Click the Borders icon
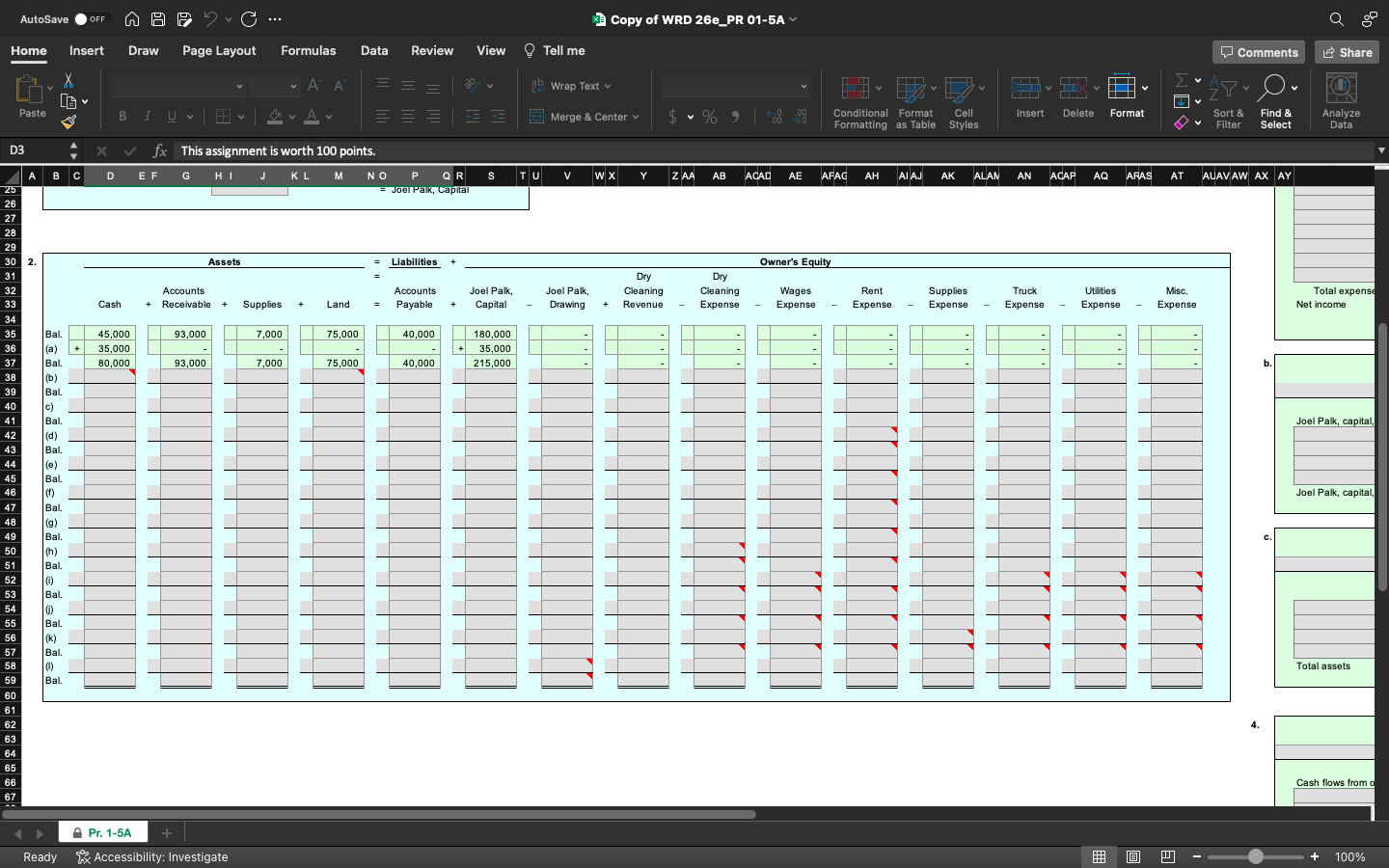The image size is (1389, 868). (224, 117)
